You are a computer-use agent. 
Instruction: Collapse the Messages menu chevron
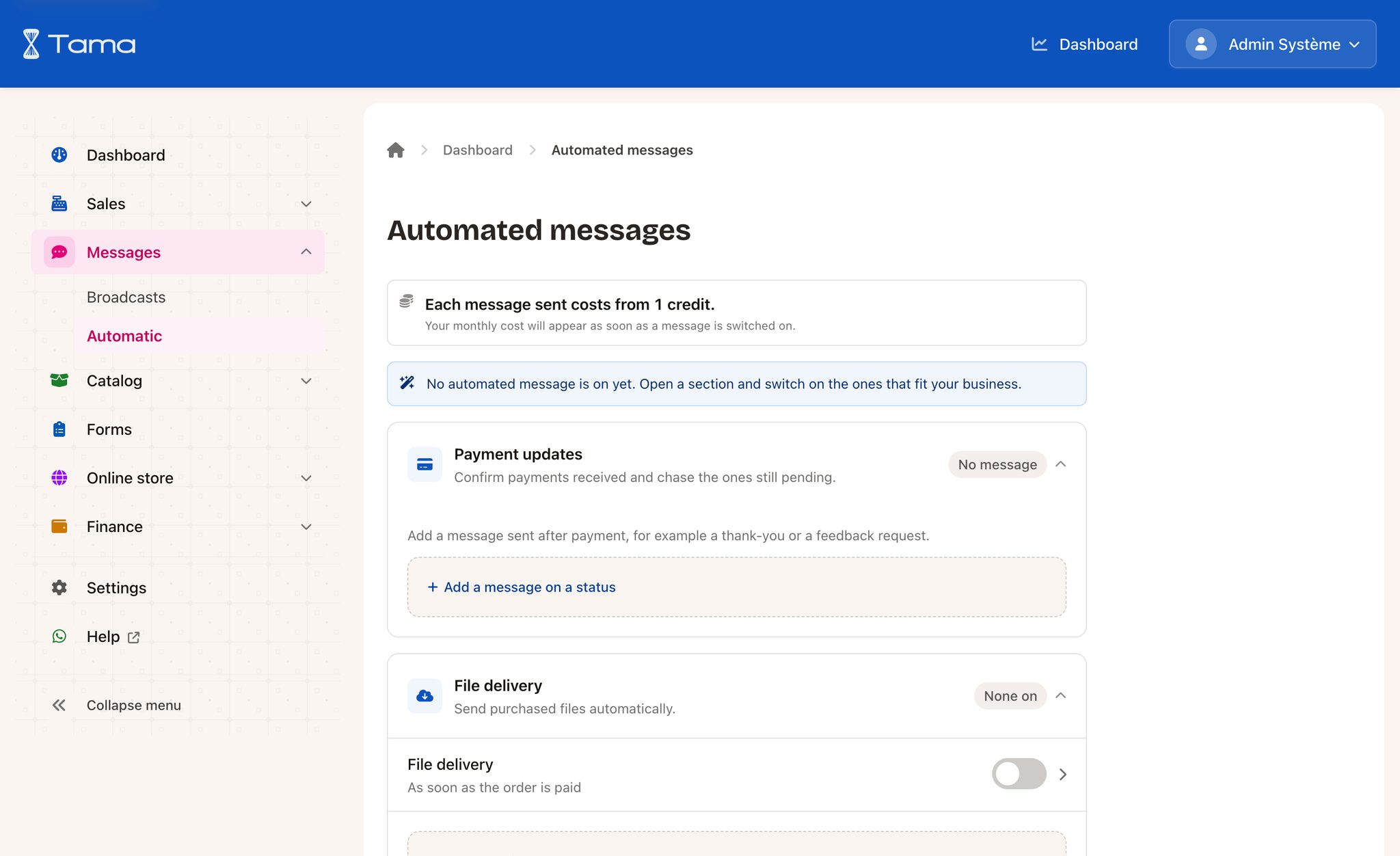(x=306, y=252)
